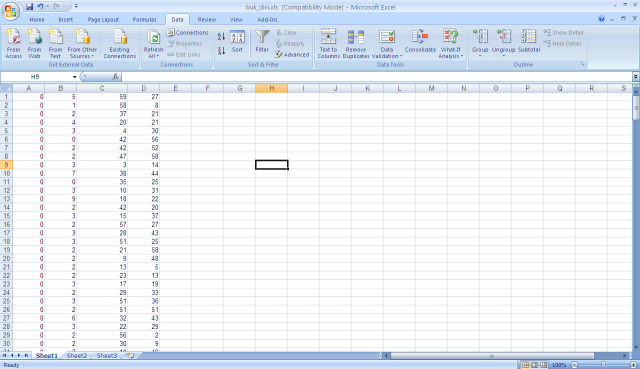Click the From Web import icon
This screenshot has width=640, height=369.
pos(35,43)
